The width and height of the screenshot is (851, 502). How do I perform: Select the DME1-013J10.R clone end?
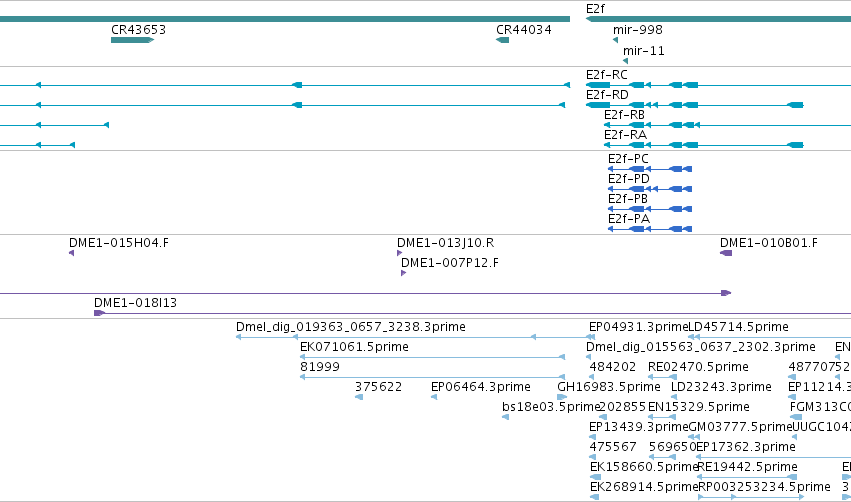click(399, 253)
